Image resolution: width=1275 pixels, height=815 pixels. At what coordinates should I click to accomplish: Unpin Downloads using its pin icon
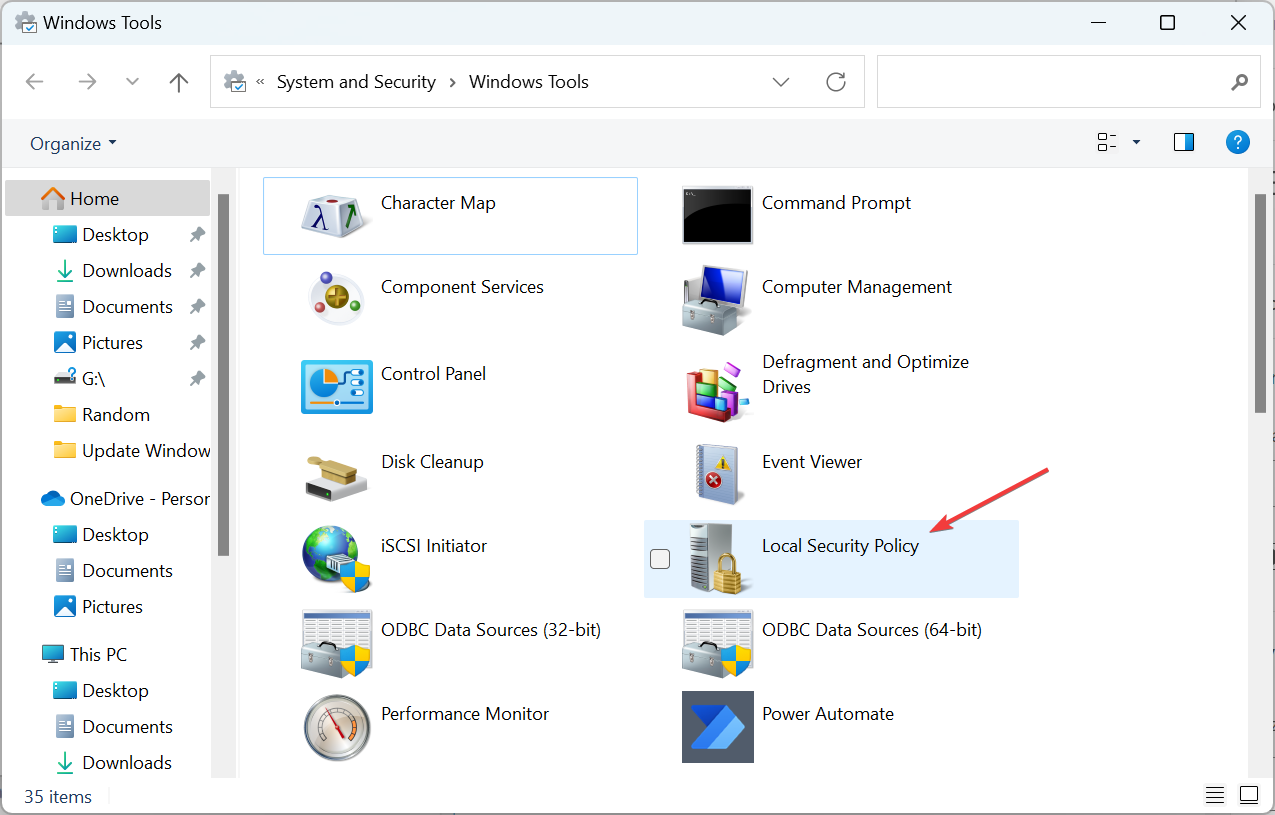coord(197,271)
